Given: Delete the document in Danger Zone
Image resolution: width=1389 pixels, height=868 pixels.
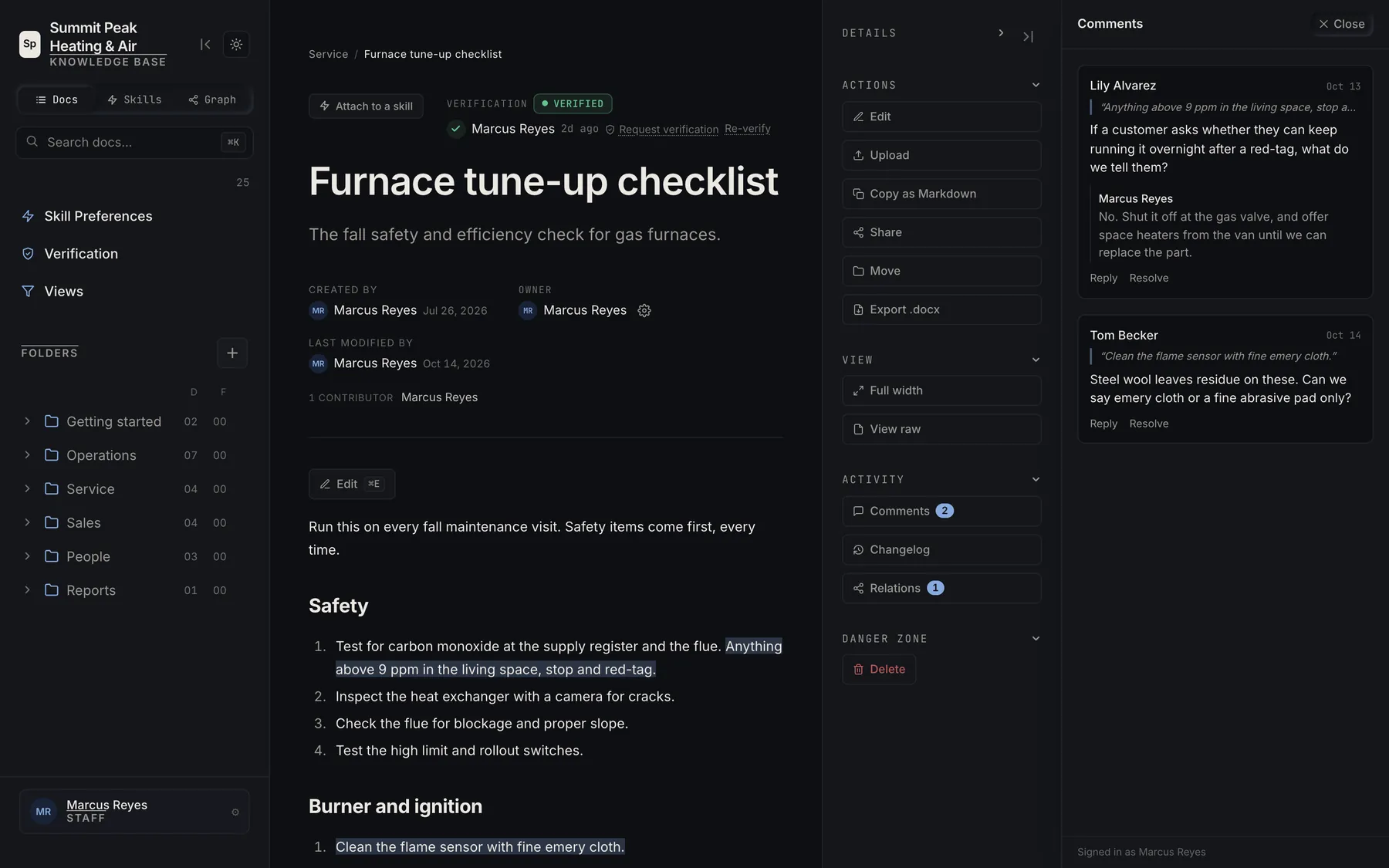Looking at the screenshot, I should point(879,669).
